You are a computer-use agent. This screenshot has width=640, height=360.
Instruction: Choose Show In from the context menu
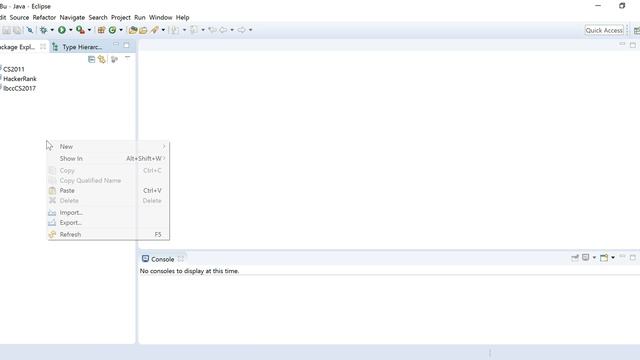[x=109, y=158]
